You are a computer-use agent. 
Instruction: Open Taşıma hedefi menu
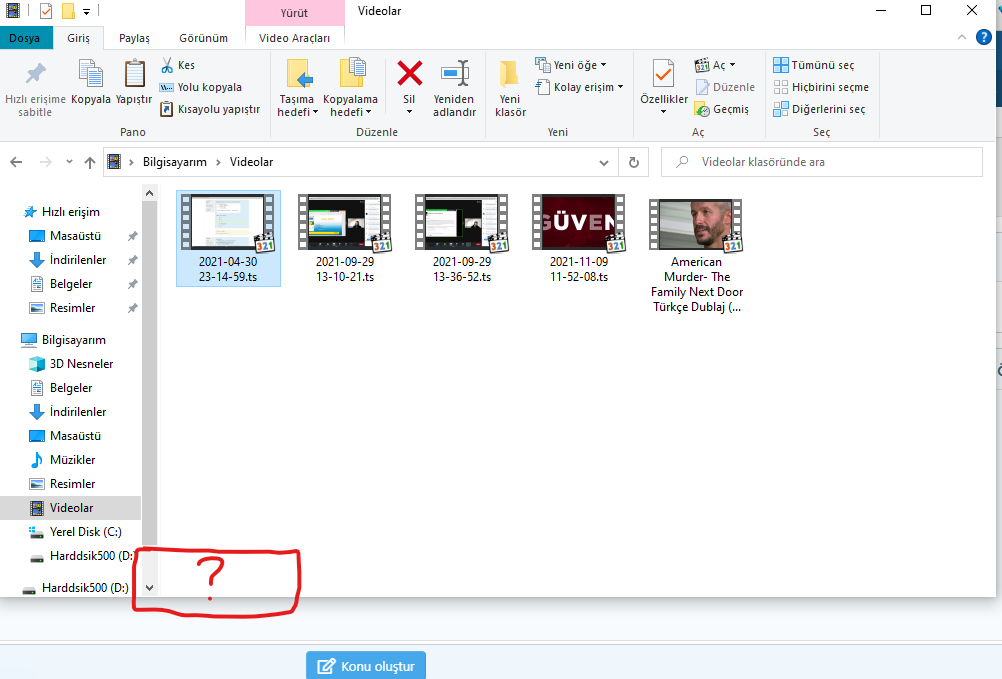tap(297, 89)
